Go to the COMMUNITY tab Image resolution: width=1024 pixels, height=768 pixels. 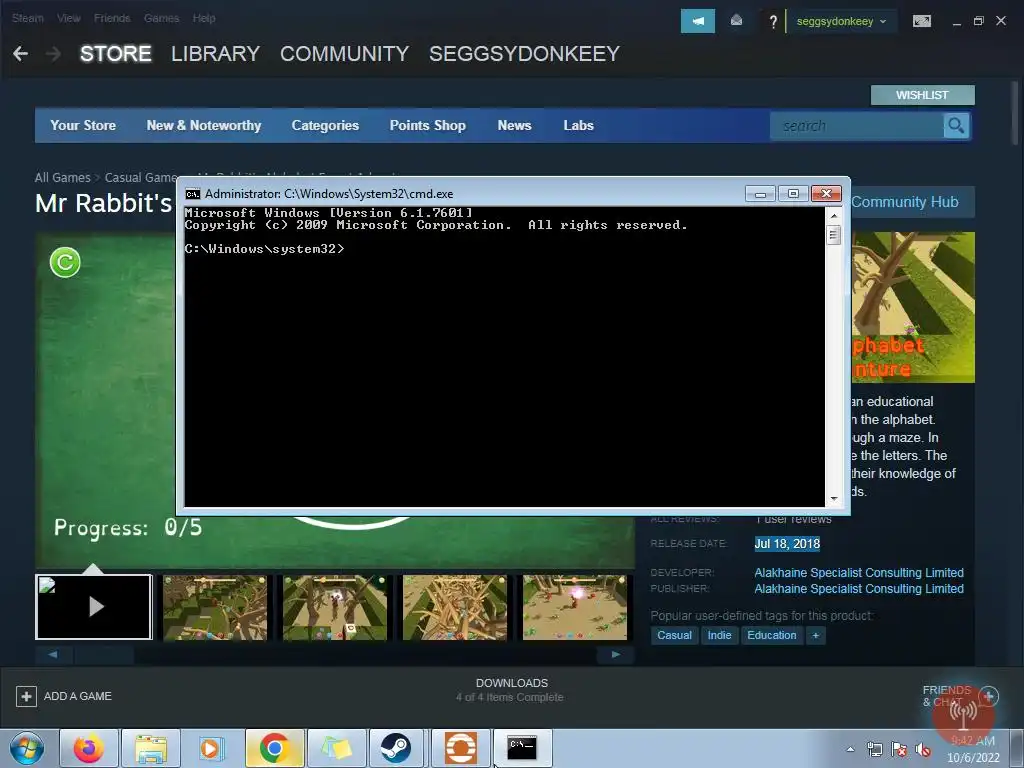[x=344, y=54]
